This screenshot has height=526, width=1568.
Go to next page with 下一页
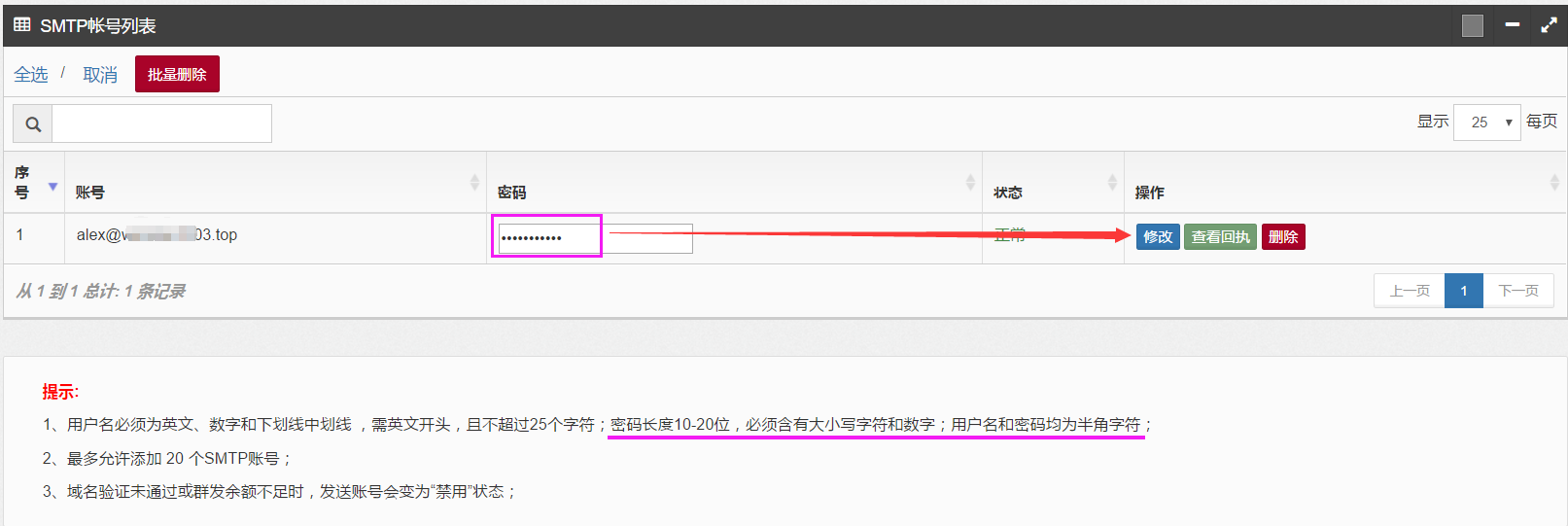coord(1517,291)
